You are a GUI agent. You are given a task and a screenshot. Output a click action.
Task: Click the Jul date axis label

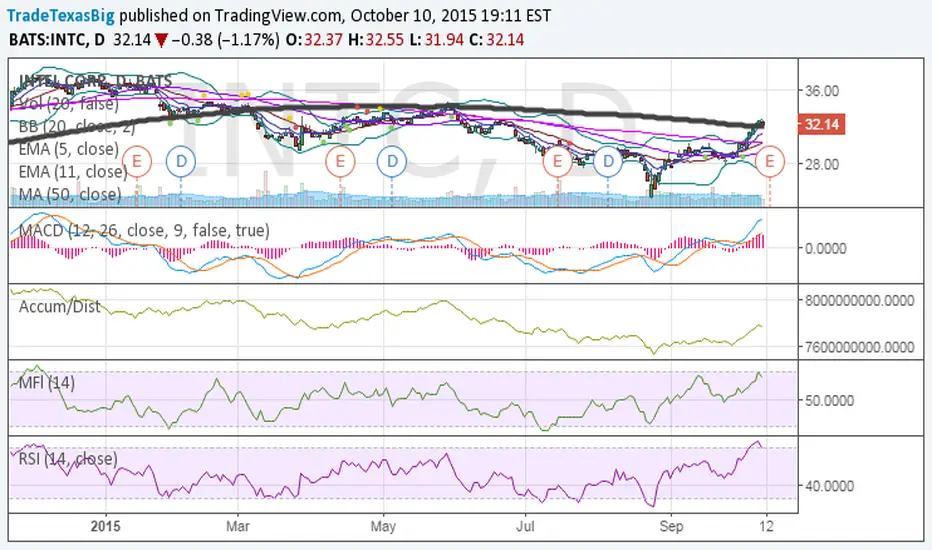(525, 527)
